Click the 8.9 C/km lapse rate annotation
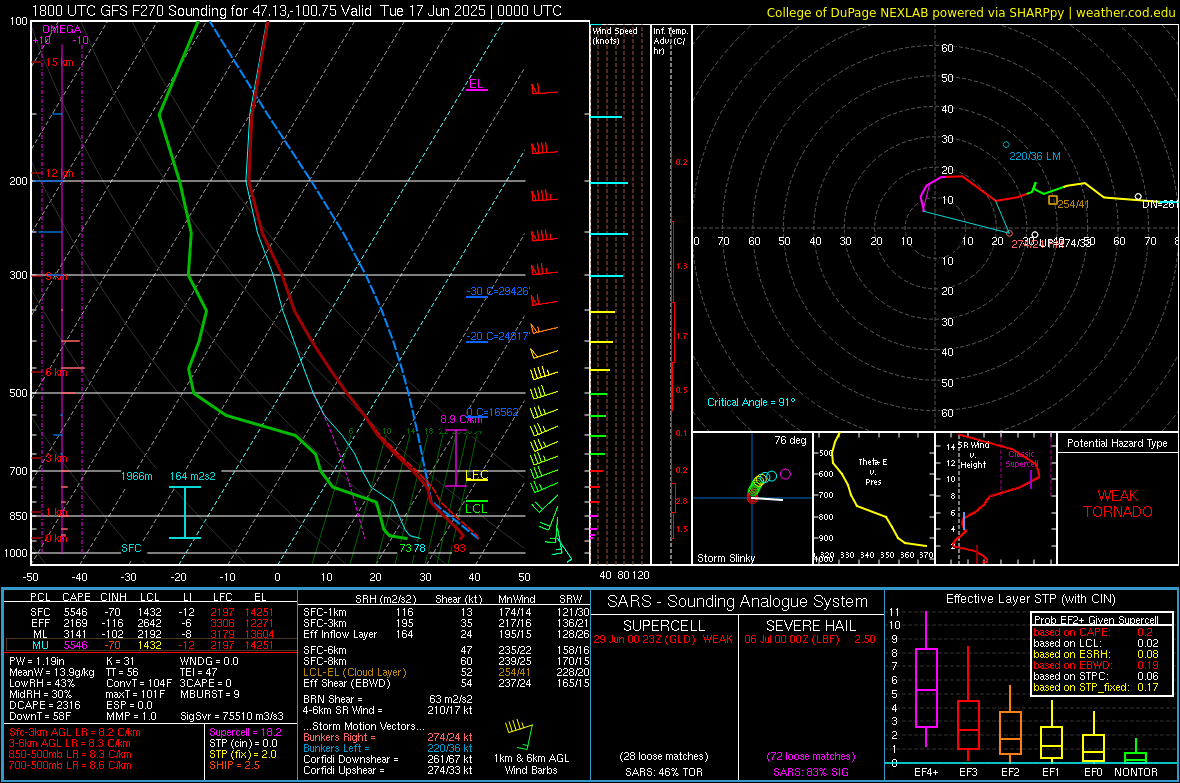 point(461,419)
